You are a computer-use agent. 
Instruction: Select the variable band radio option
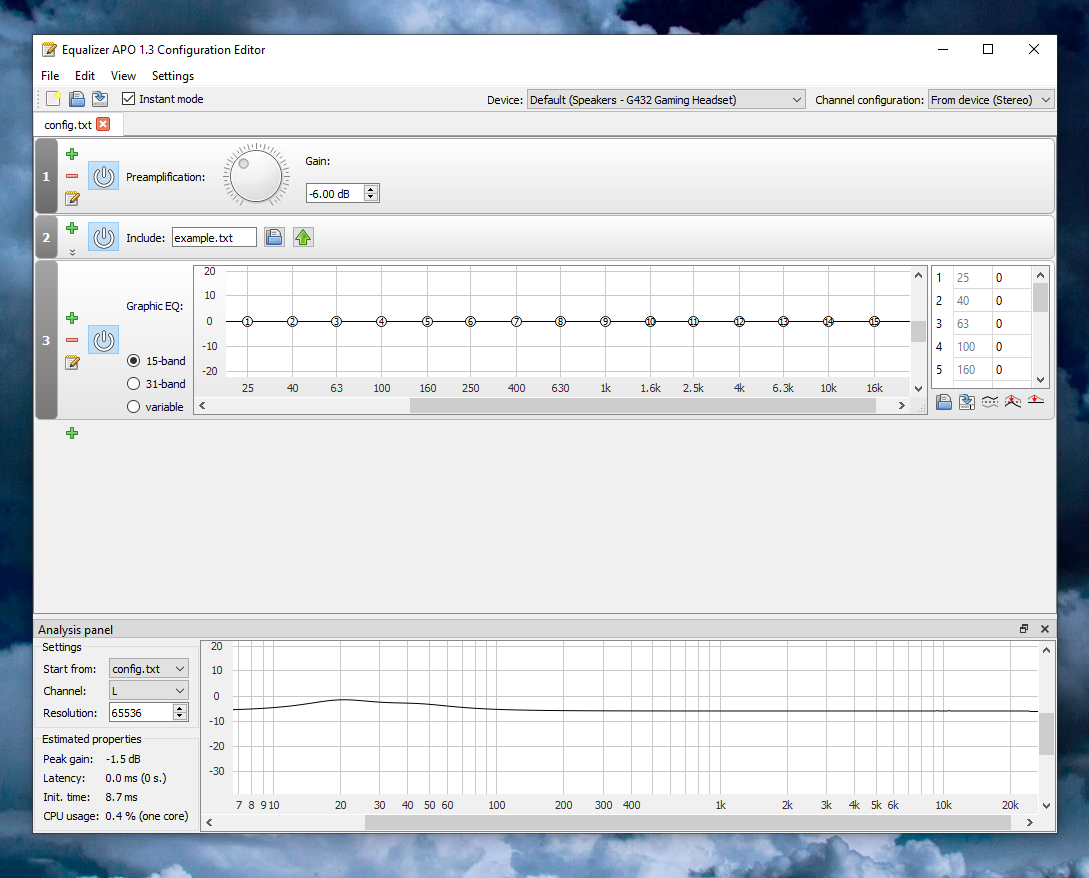[x=133, y=407]
